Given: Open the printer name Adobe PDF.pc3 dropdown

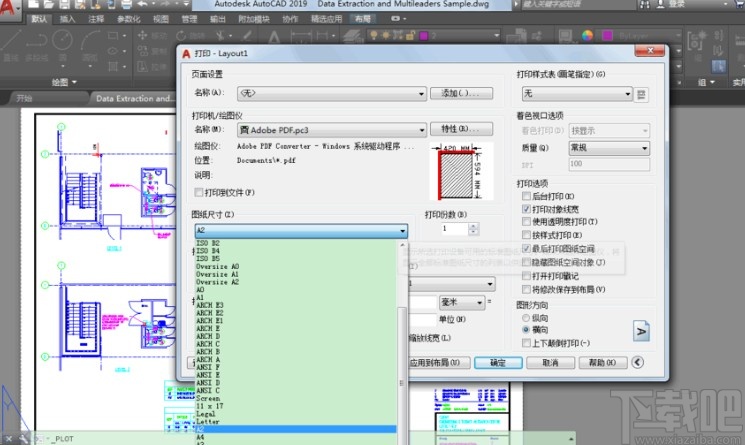Looking at the screenshot, I should (332, 130).
